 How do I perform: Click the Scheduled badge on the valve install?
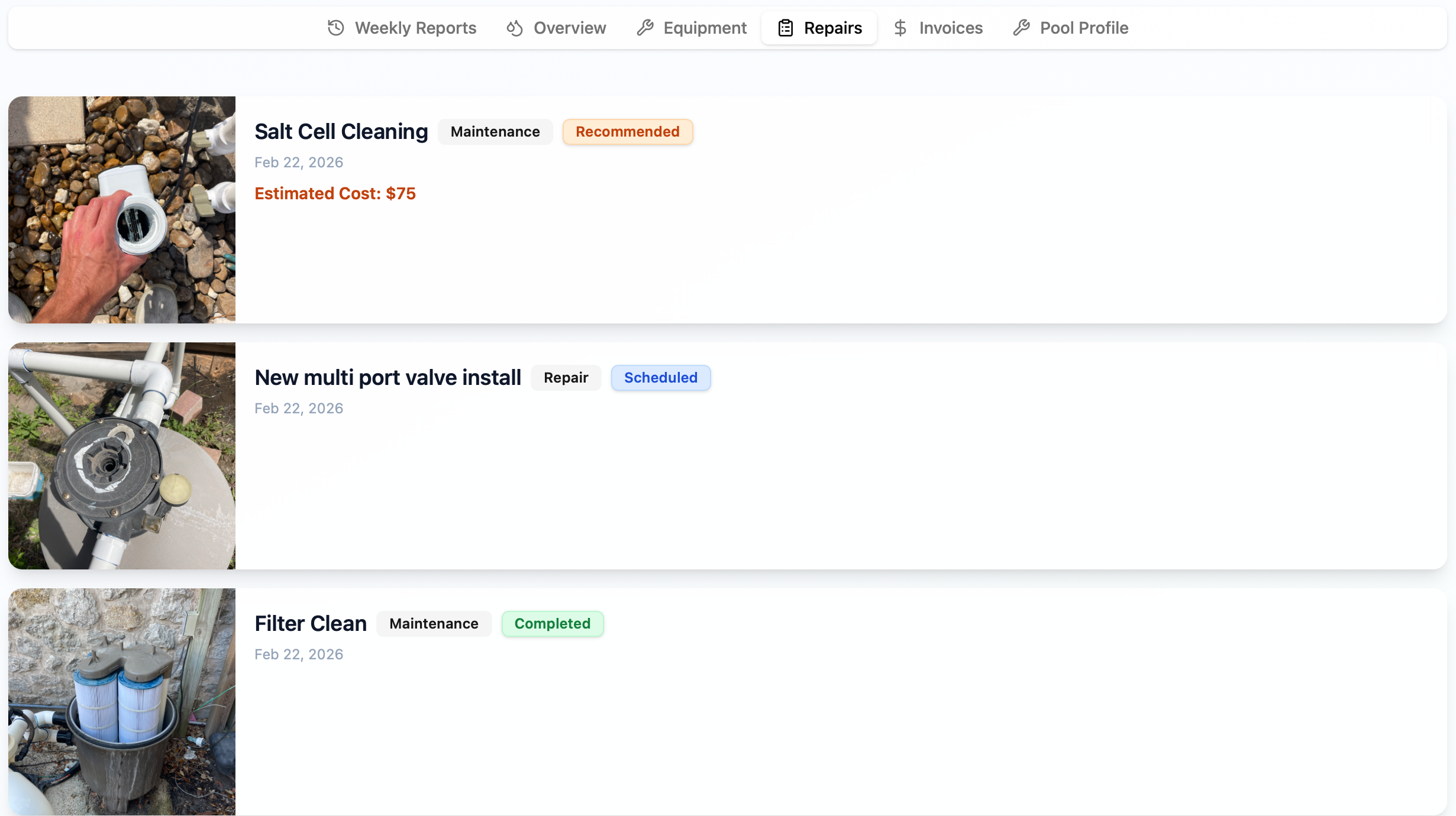click(x=660, y=377)
